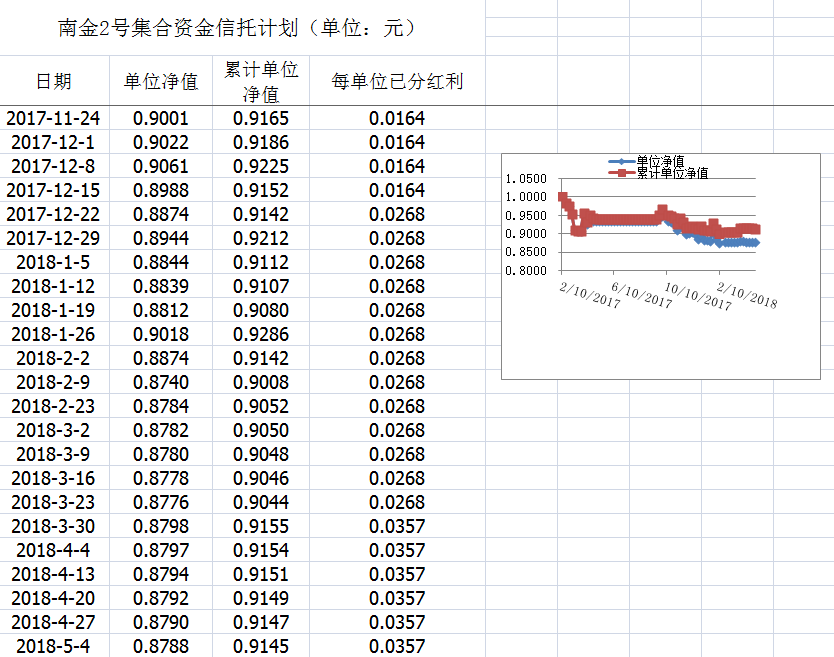Screen dimensions: 834x657
Task: Click the 单位净值 header cell in the table
Action: pyautogui.click(x=160, y=81)
